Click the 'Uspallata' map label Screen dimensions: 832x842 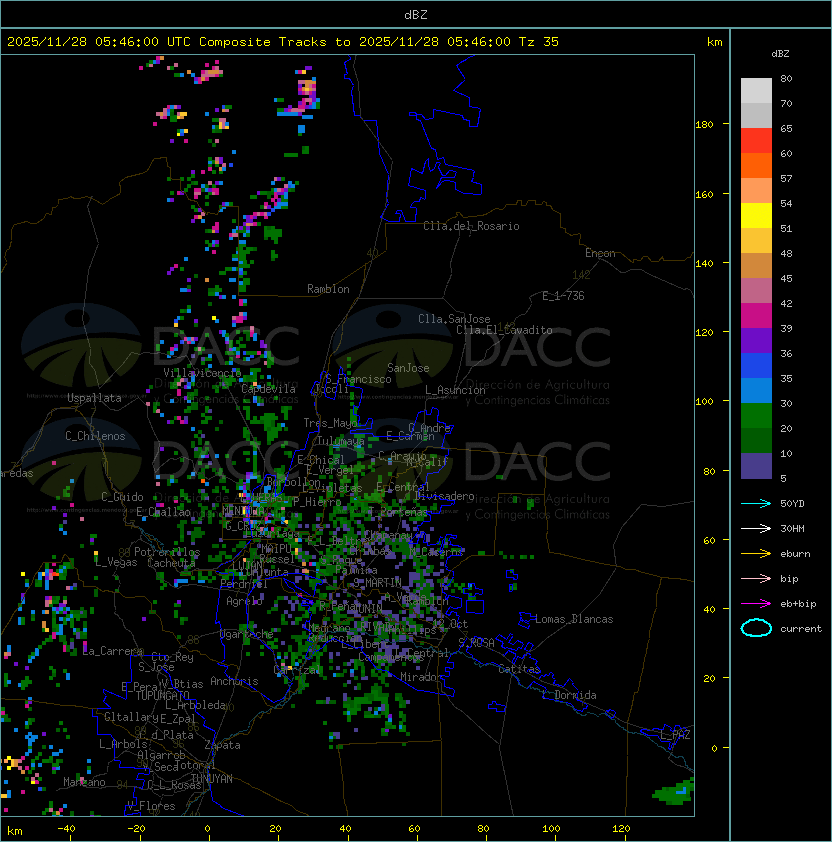94,398
